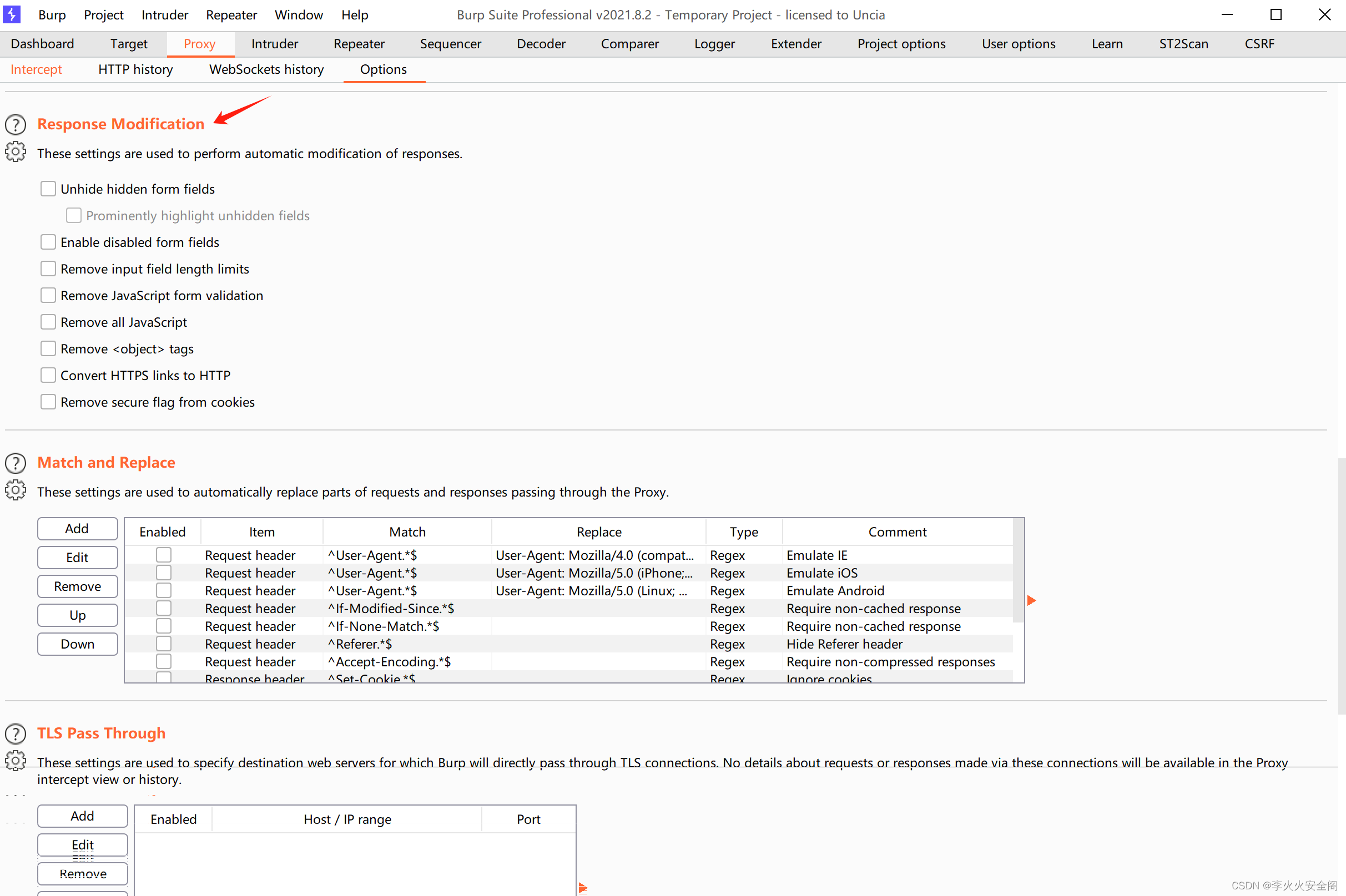Check Enable disabled form fields
1346x896 pixels.
click(48, 242)
